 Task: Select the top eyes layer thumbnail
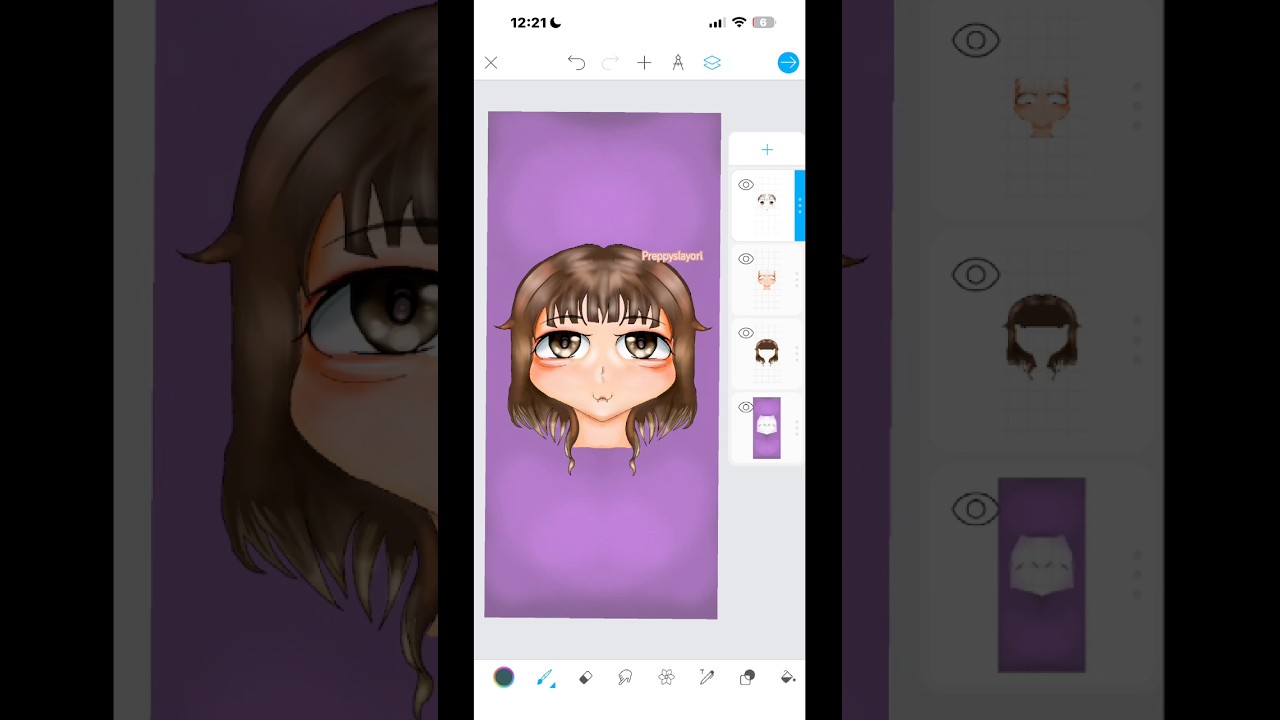pyautogui.click(x=767, y=207)
